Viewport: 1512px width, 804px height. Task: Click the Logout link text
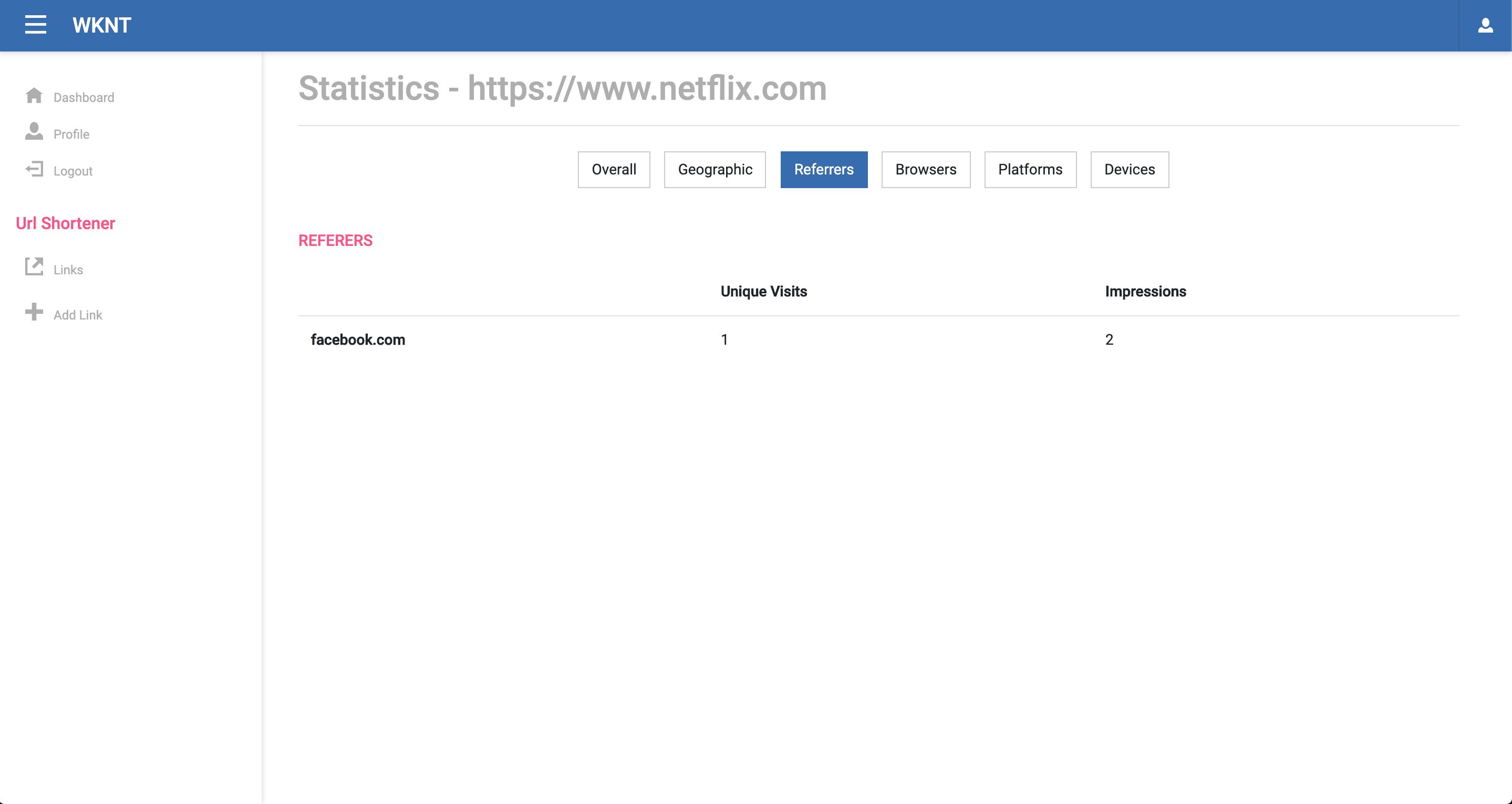click(73, 171)
